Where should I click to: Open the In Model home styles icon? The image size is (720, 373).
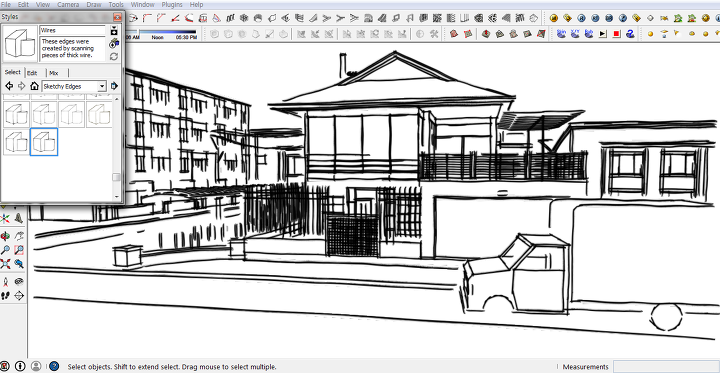[34, 86]
